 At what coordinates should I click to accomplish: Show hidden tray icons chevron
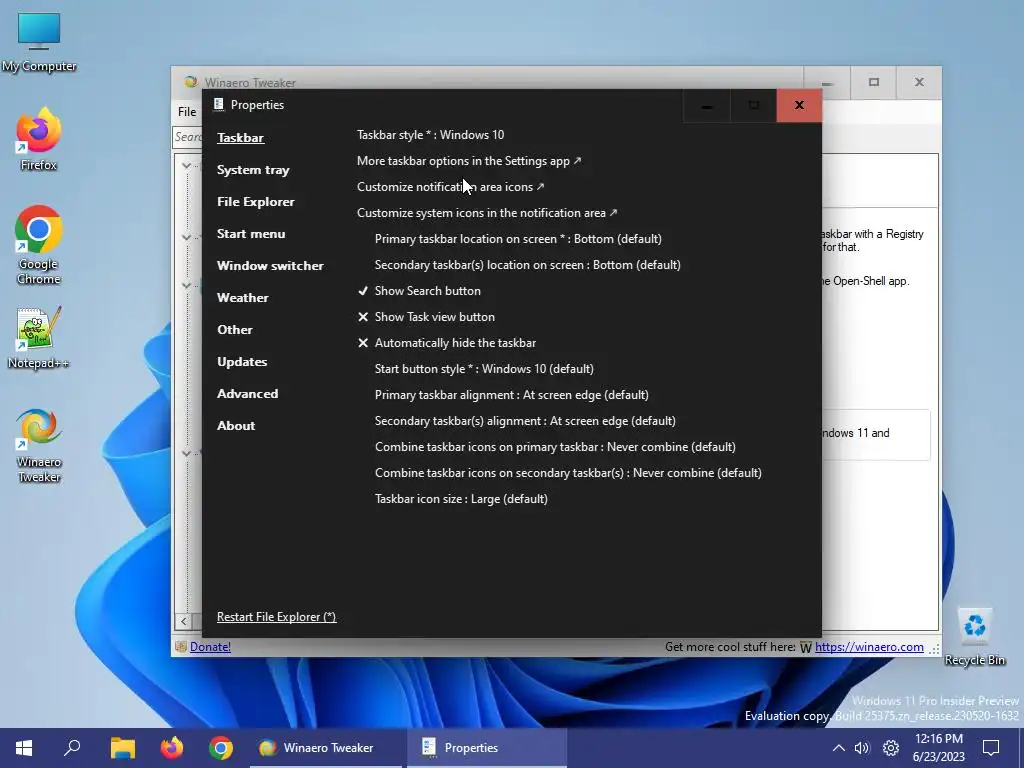point(839,748)
